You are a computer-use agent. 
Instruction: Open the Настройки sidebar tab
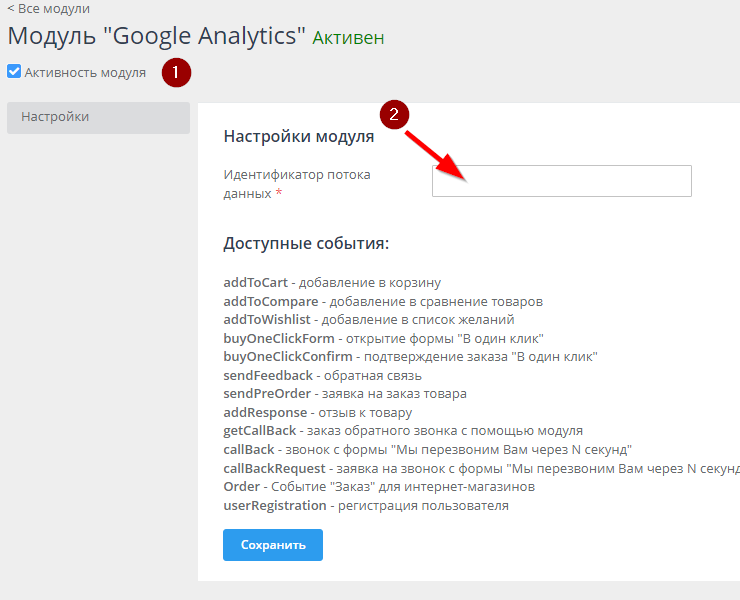click(97, 117)
